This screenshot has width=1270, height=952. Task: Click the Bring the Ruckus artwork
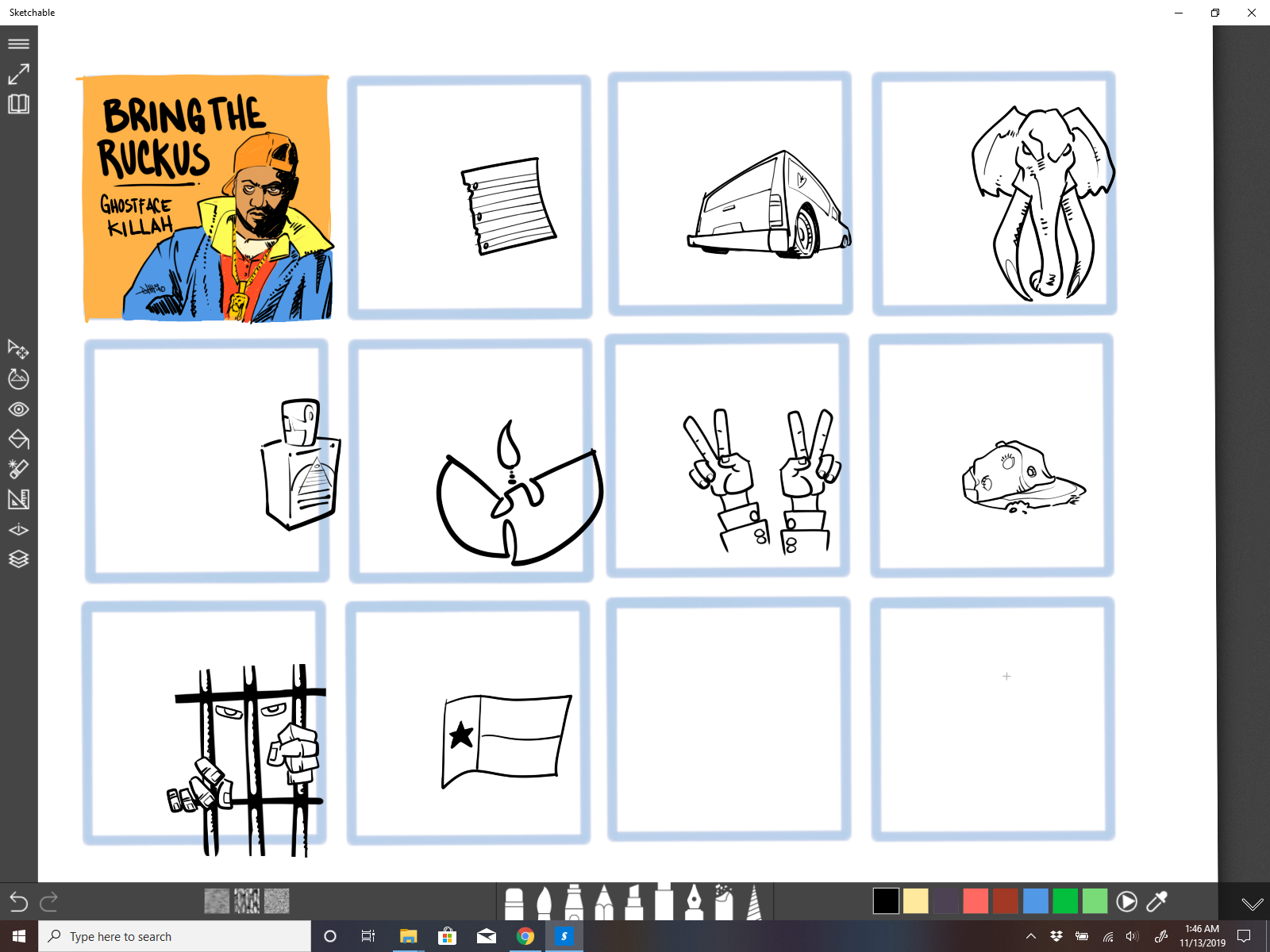206,198
